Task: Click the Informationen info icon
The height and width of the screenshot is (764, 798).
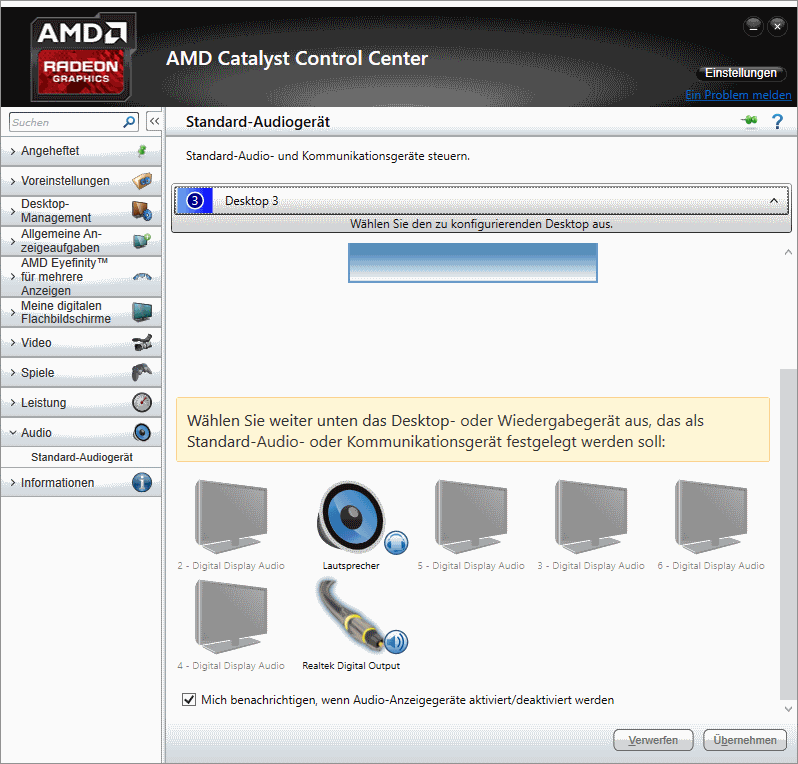Action: pos(142,483)
